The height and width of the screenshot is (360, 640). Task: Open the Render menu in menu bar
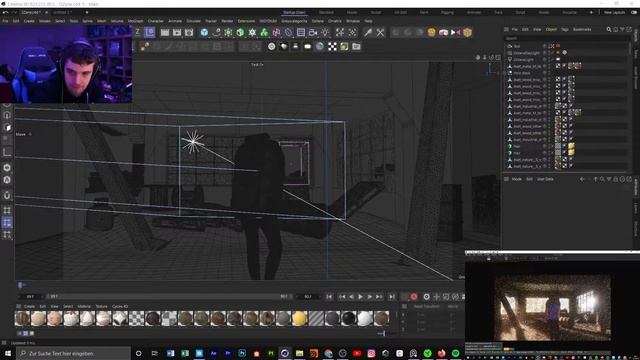coord(227,21)
